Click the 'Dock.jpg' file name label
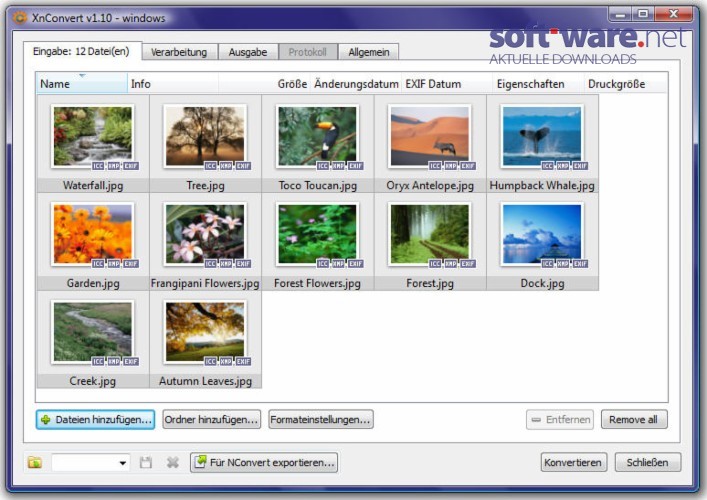Viewport: 707px width, 500px height. pyautogui.click(x=542, y=283)
